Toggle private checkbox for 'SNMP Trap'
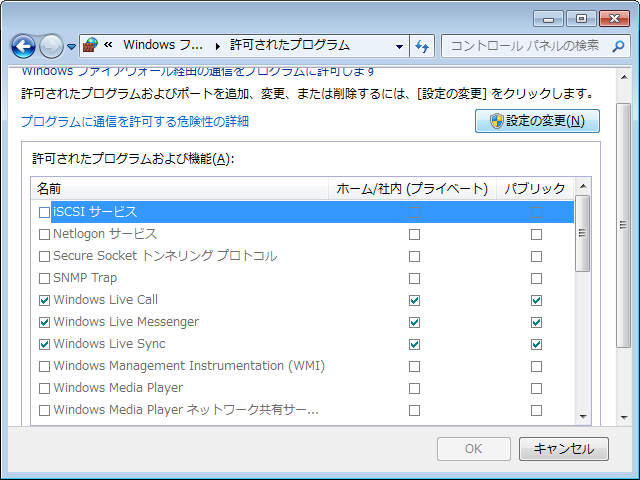This screenshot has height=480, width=640. (x=414, y=278)
